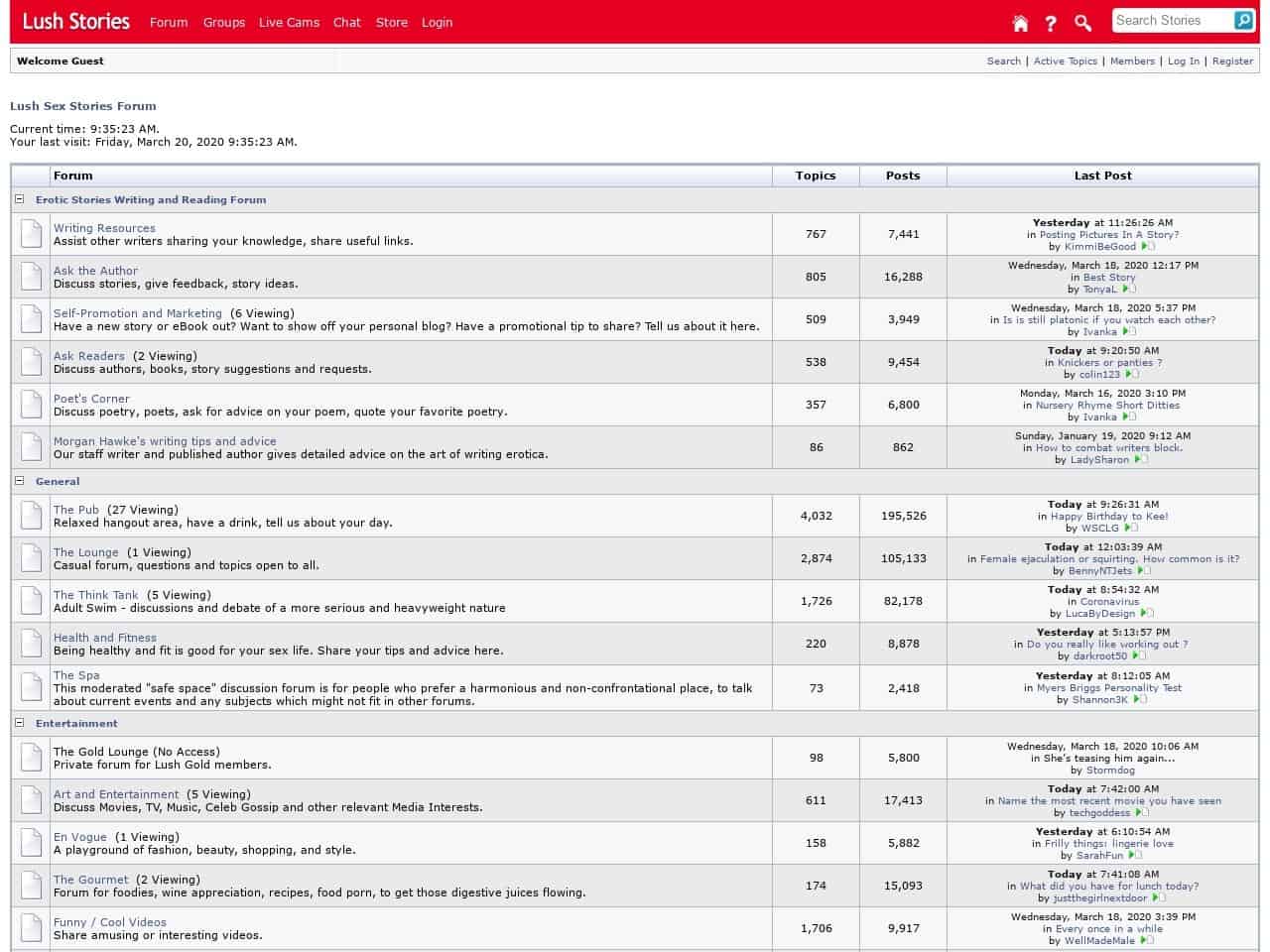Open the Health and Fitness forum
The height and width of the screenshot is (952, 1270).
[x=105, y=638]
